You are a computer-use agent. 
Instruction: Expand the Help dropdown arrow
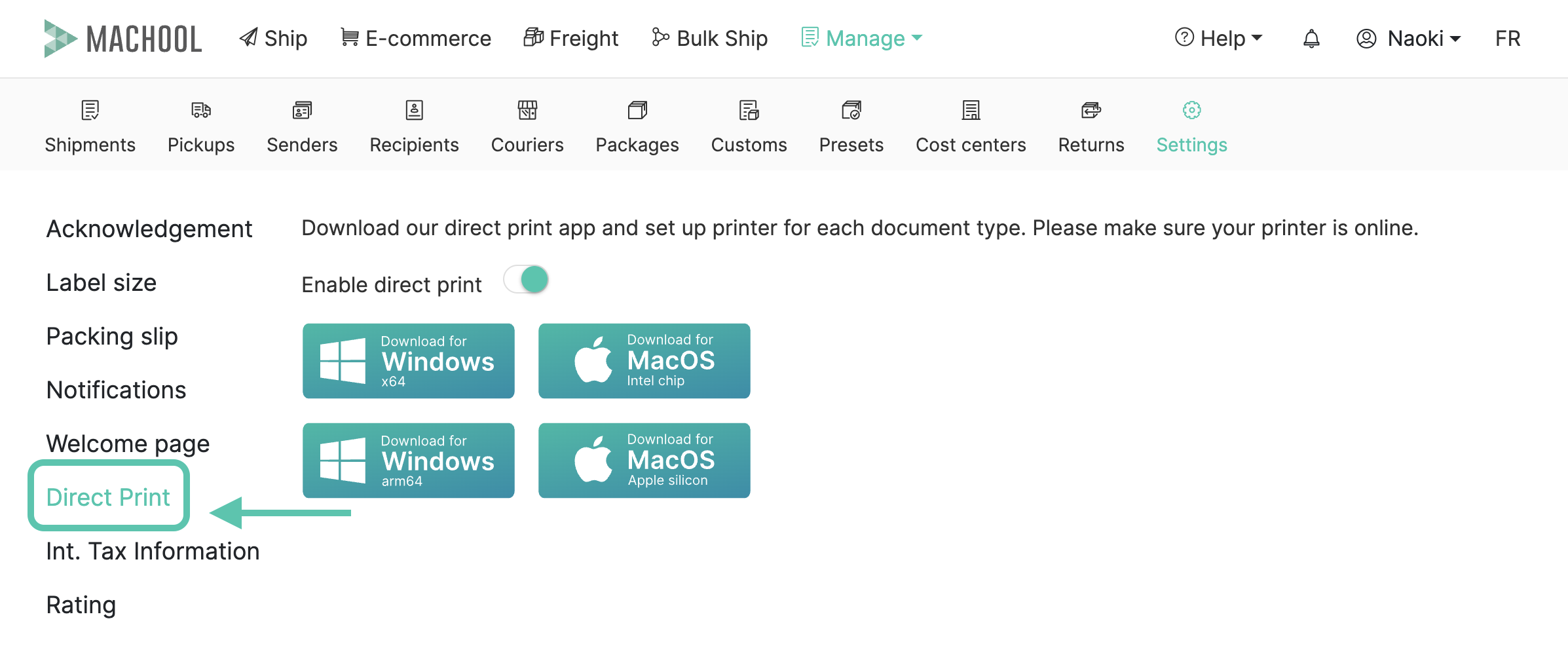pos(1257,38)
